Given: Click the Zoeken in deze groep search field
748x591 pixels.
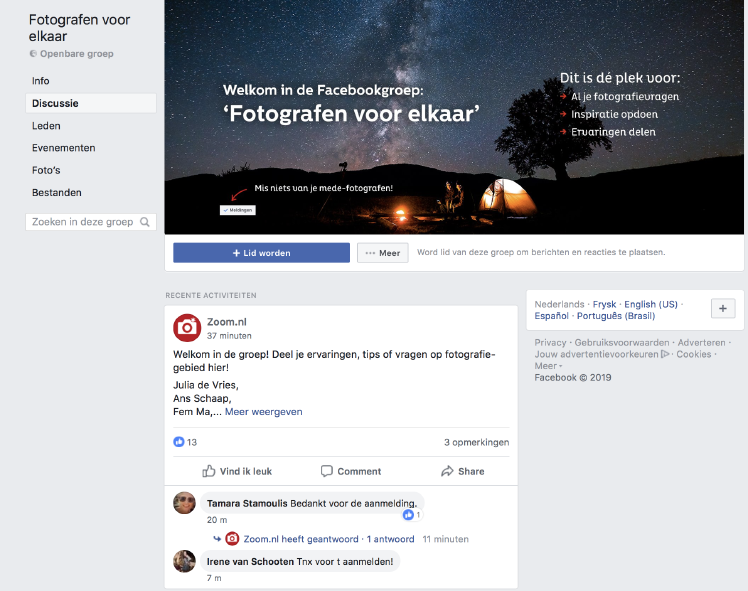Looking at the screenshot, I should click(x=91, y=222).
